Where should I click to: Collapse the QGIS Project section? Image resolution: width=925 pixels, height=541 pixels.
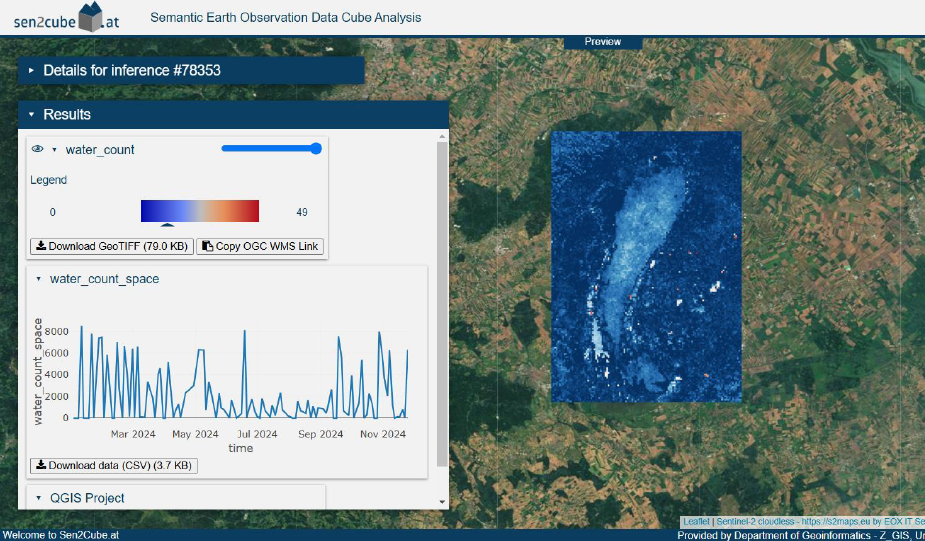pyautogui.click(x=39, y=498)
